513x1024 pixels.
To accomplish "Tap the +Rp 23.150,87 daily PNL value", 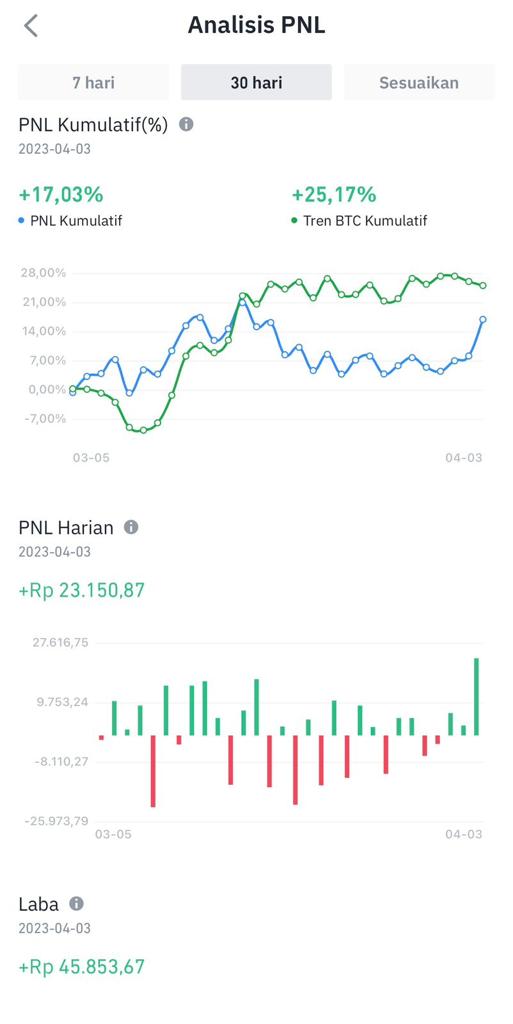I will tap(82, 590).
